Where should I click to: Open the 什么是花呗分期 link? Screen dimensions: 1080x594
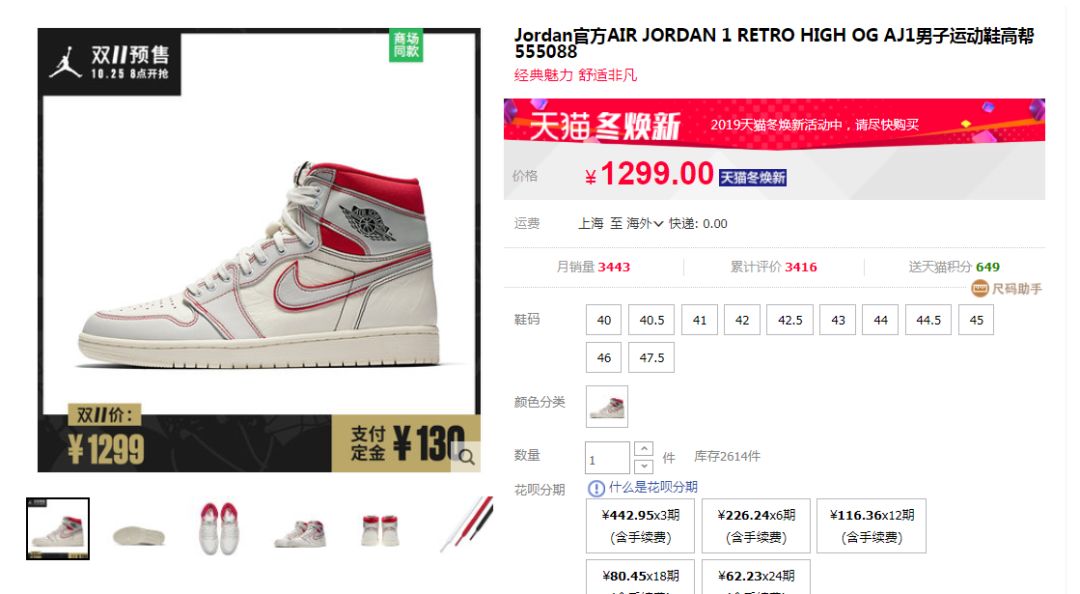pos(653,487)
